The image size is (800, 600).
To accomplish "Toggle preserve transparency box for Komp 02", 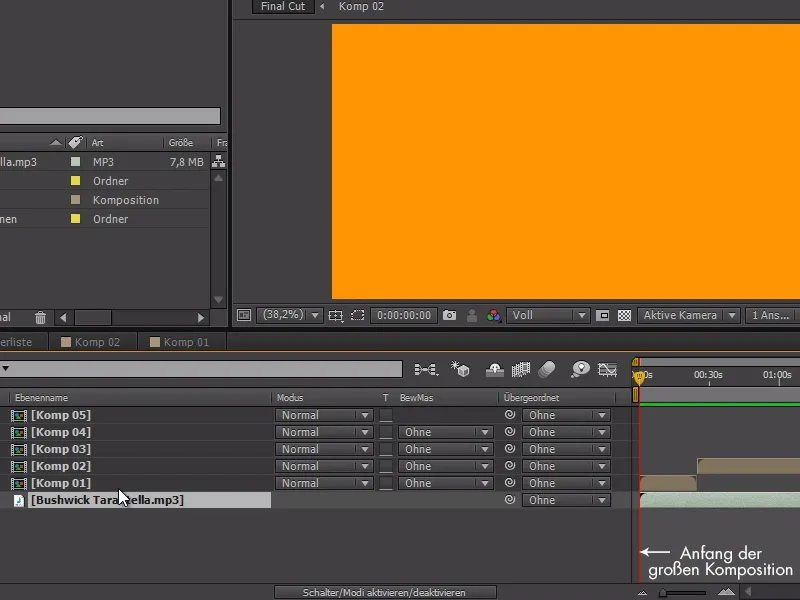I will click(386, 466).
